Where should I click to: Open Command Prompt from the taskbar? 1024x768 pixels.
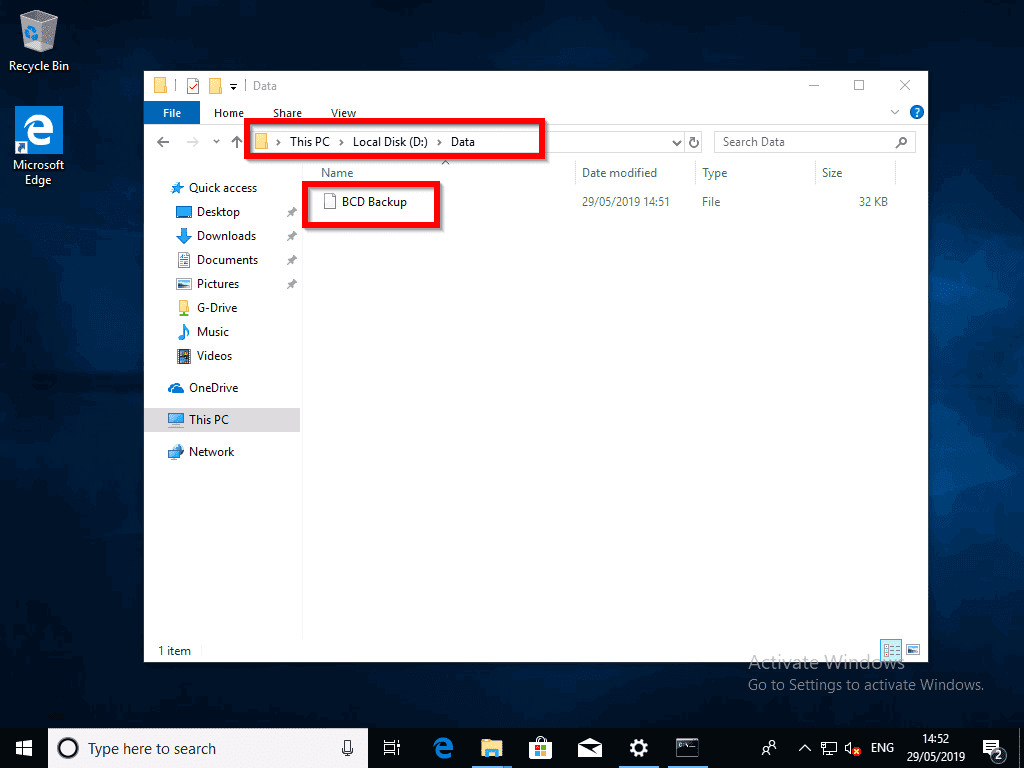coord(687,747)
